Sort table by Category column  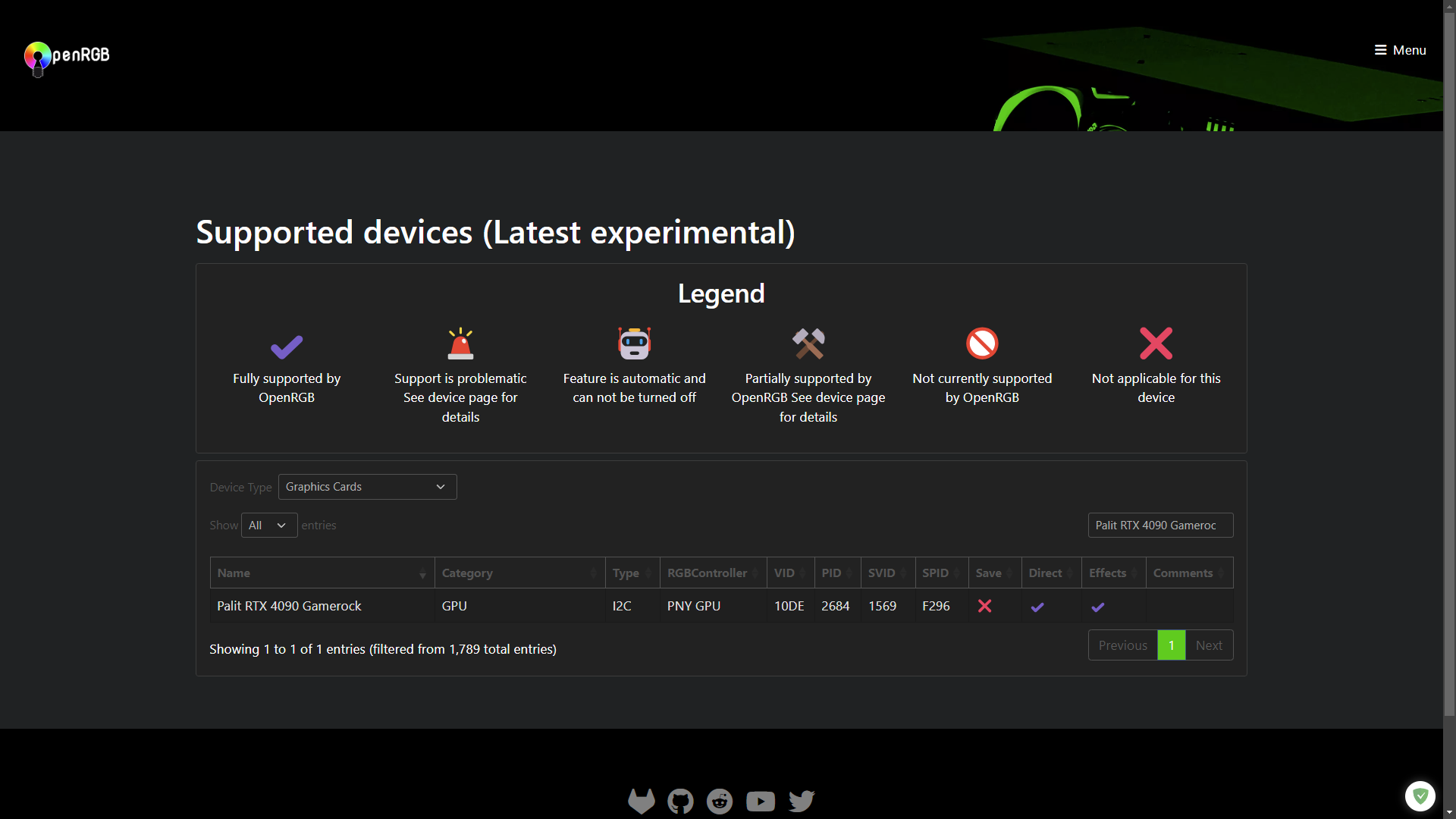[519, 573]
